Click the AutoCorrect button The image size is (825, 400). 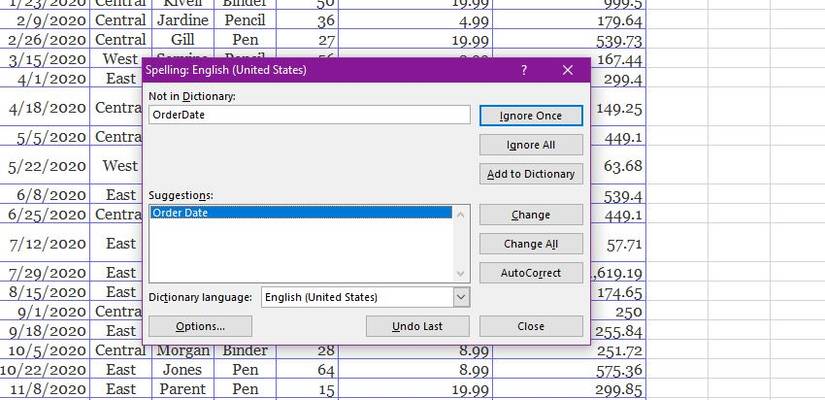point(530,273)
